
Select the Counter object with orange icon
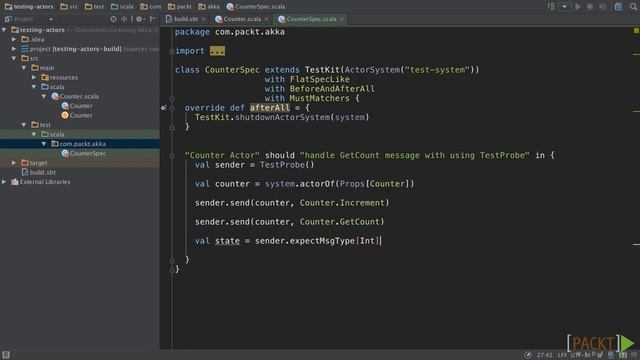pos(77,116)
